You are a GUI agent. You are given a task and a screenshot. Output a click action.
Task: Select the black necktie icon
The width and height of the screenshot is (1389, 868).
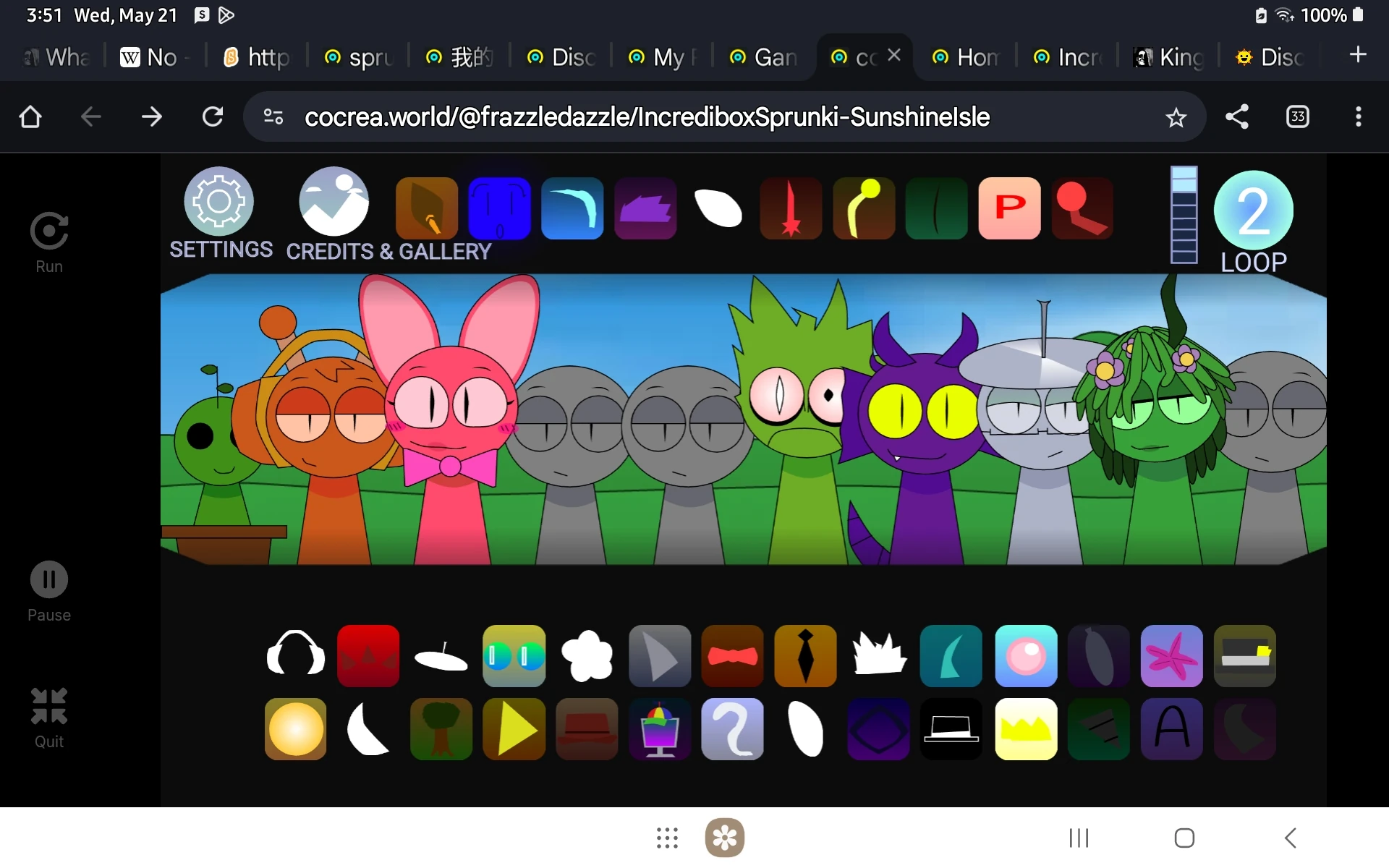(x=805, y=655)
